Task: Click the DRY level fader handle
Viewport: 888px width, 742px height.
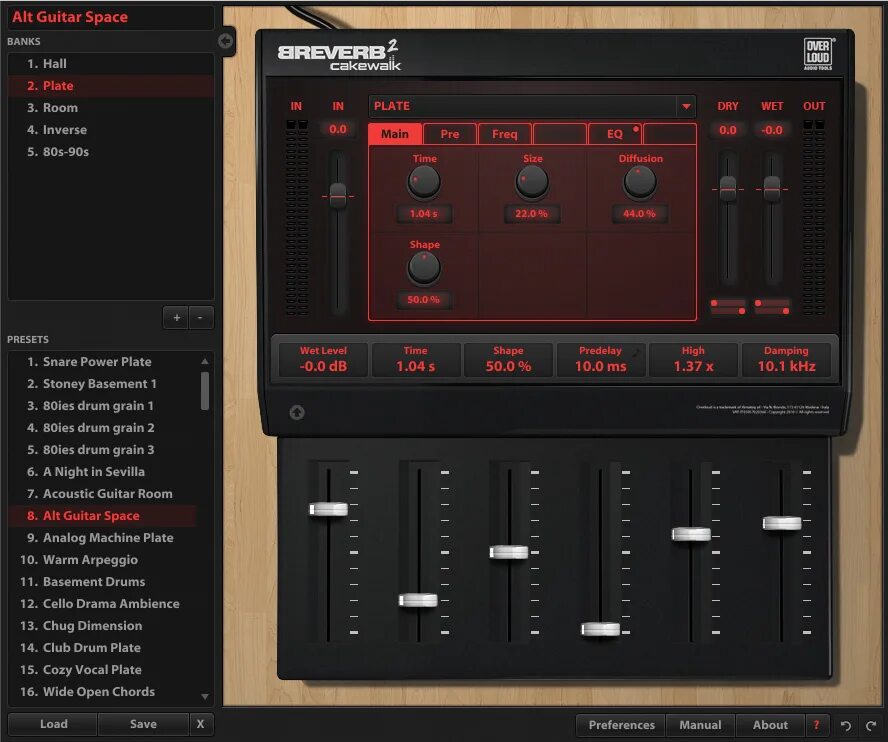Action: [x=728, y=189]
